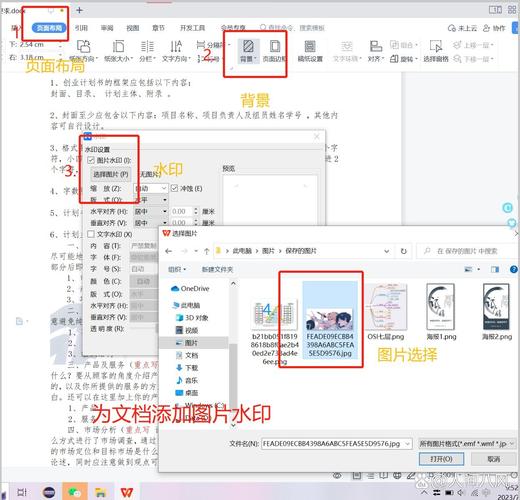Click the Task View taskbar icon
The image size is (520, 500).
(22, 492)
